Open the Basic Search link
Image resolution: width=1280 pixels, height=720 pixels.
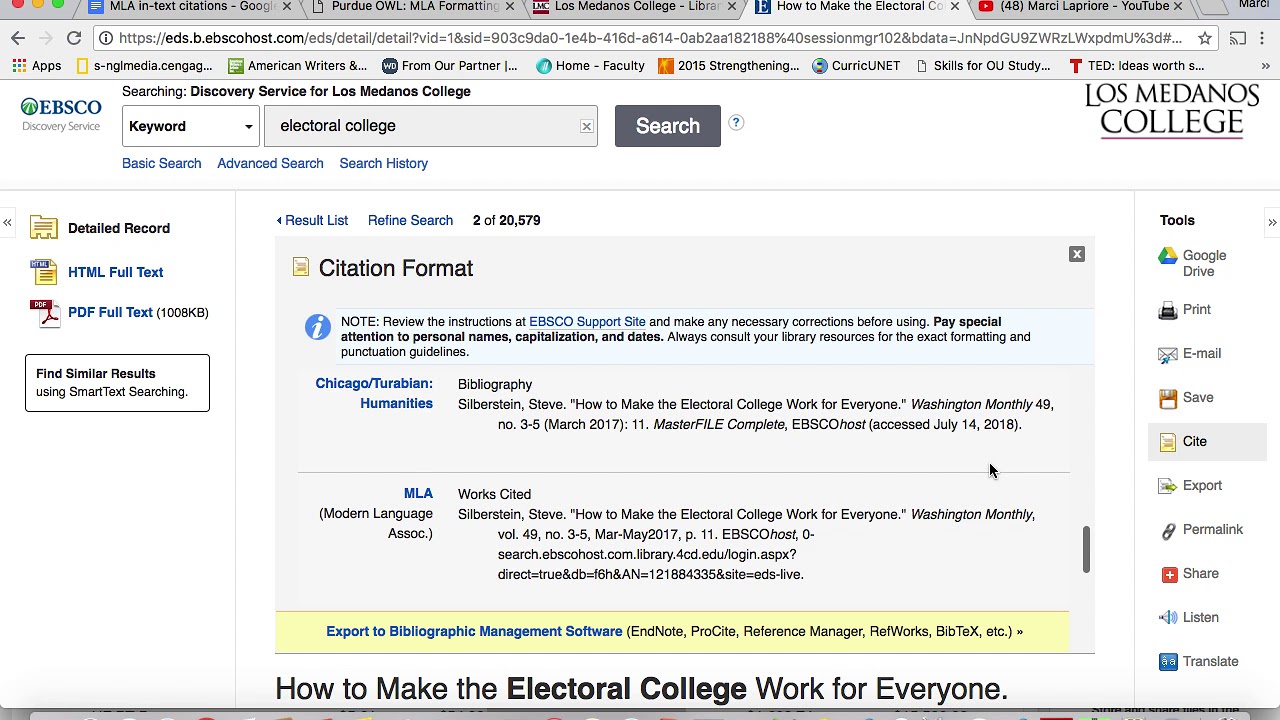161,163
